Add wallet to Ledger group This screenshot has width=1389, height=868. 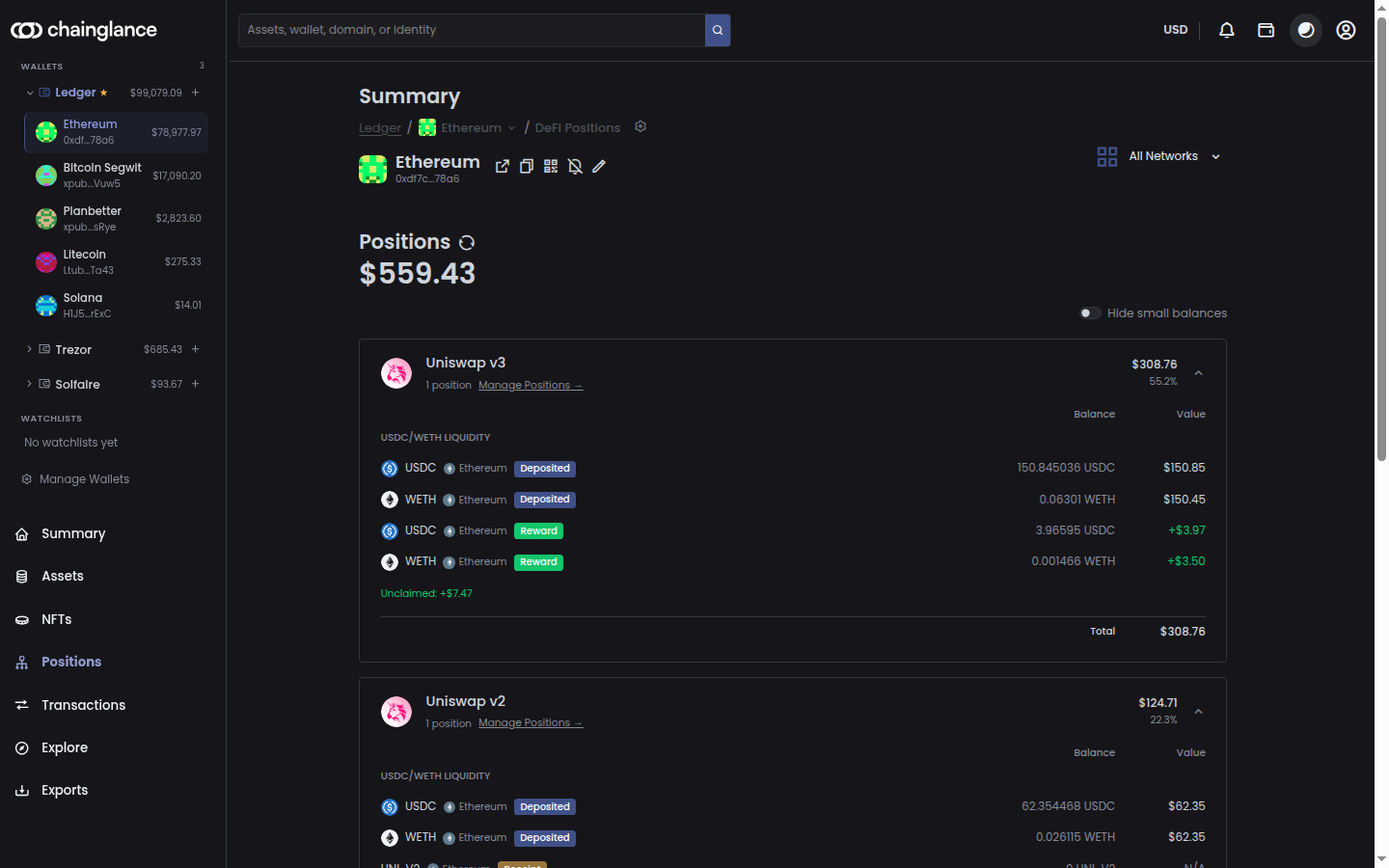coord(196,93)
